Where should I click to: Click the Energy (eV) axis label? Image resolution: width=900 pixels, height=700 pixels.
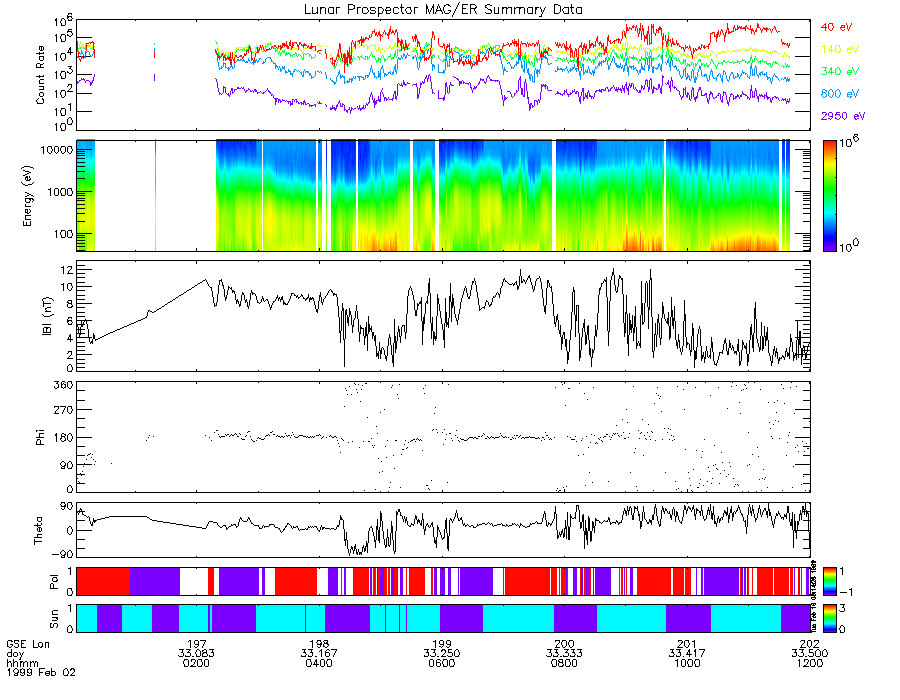tap(27, 196)
